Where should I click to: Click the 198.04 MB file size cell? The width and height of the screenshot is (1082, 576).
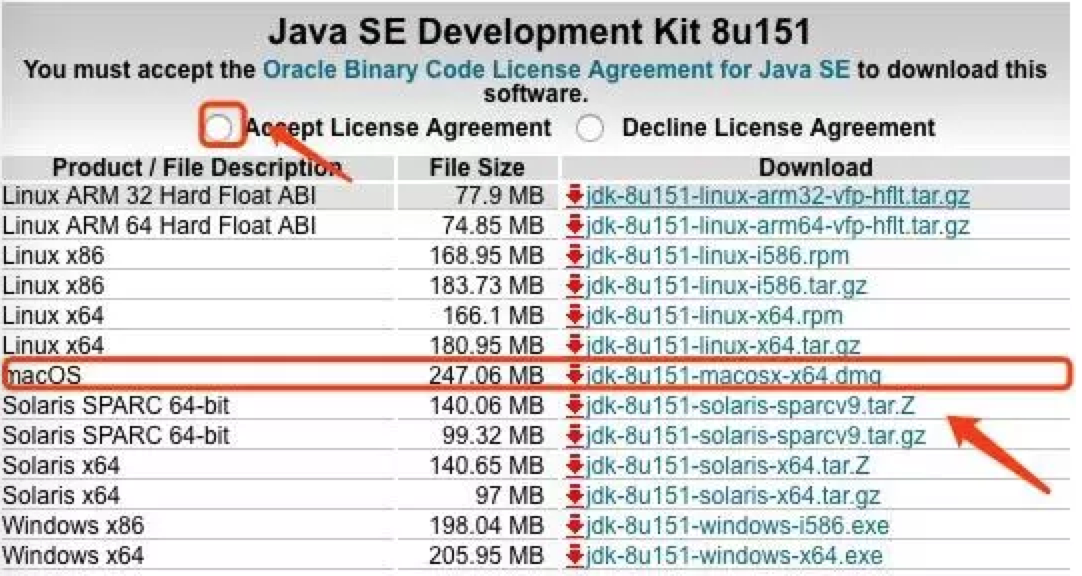coord(477,526)
